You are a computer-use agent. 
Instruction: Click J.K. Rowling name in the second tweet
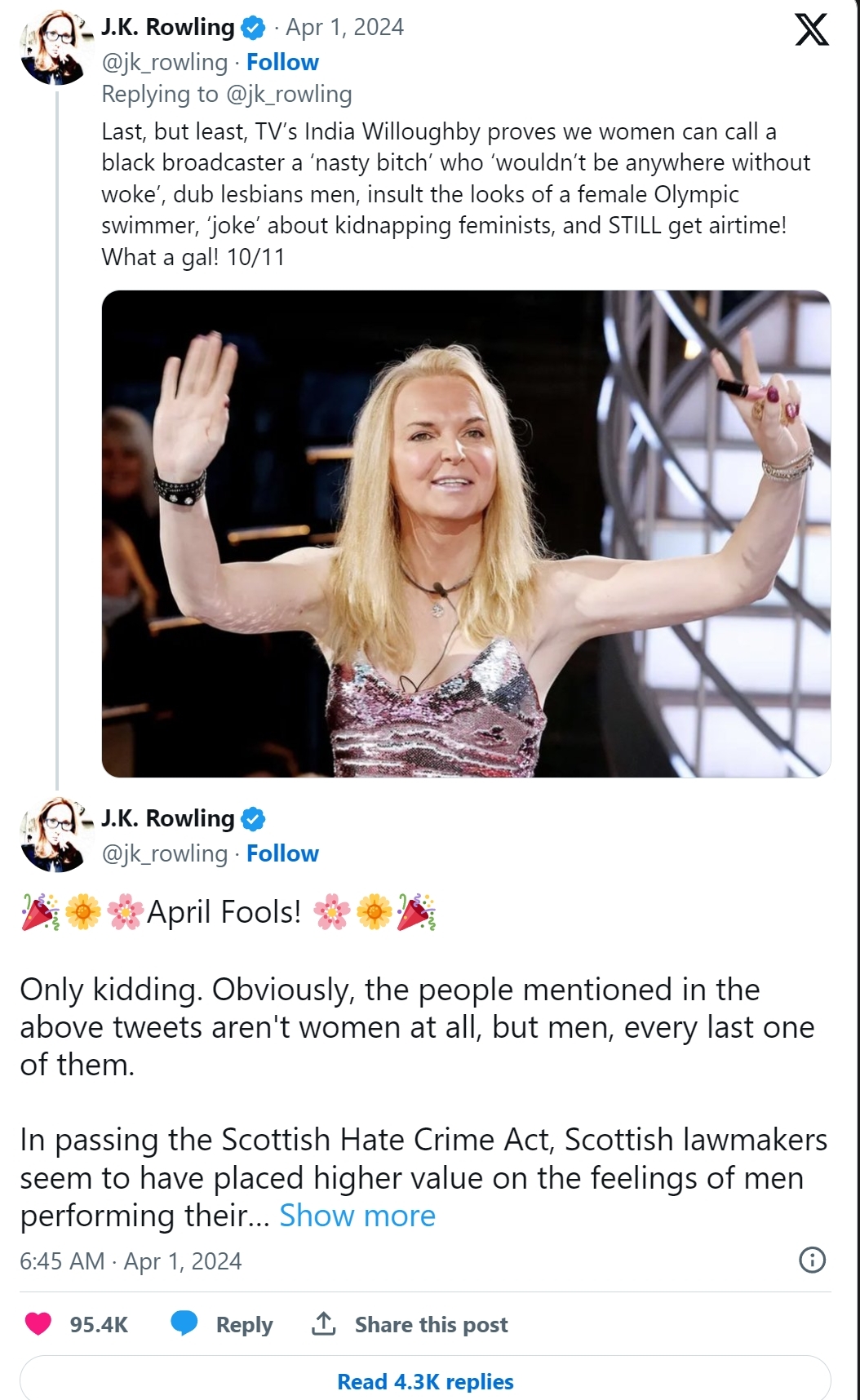coord(167,818)
